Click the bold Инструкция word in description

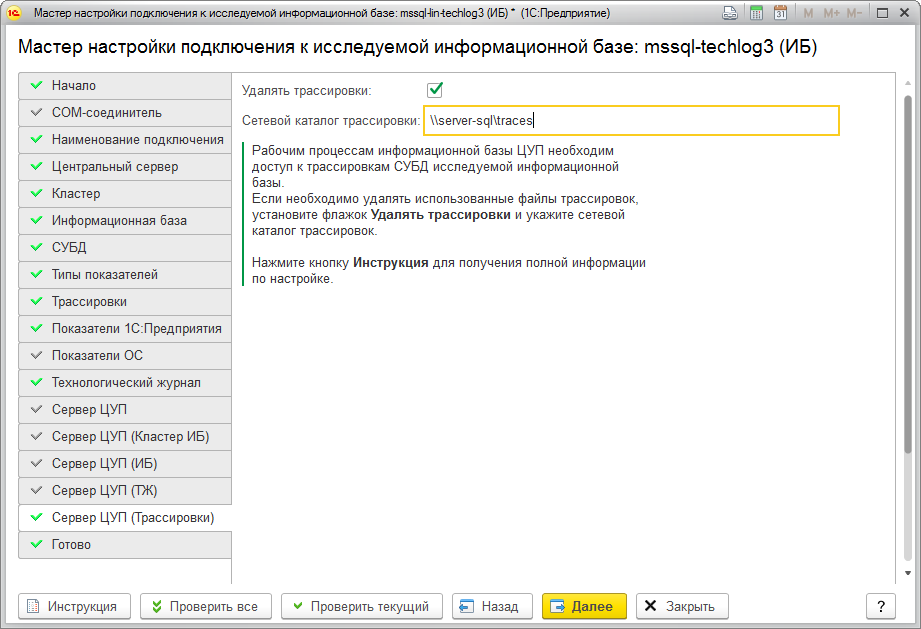391,263
